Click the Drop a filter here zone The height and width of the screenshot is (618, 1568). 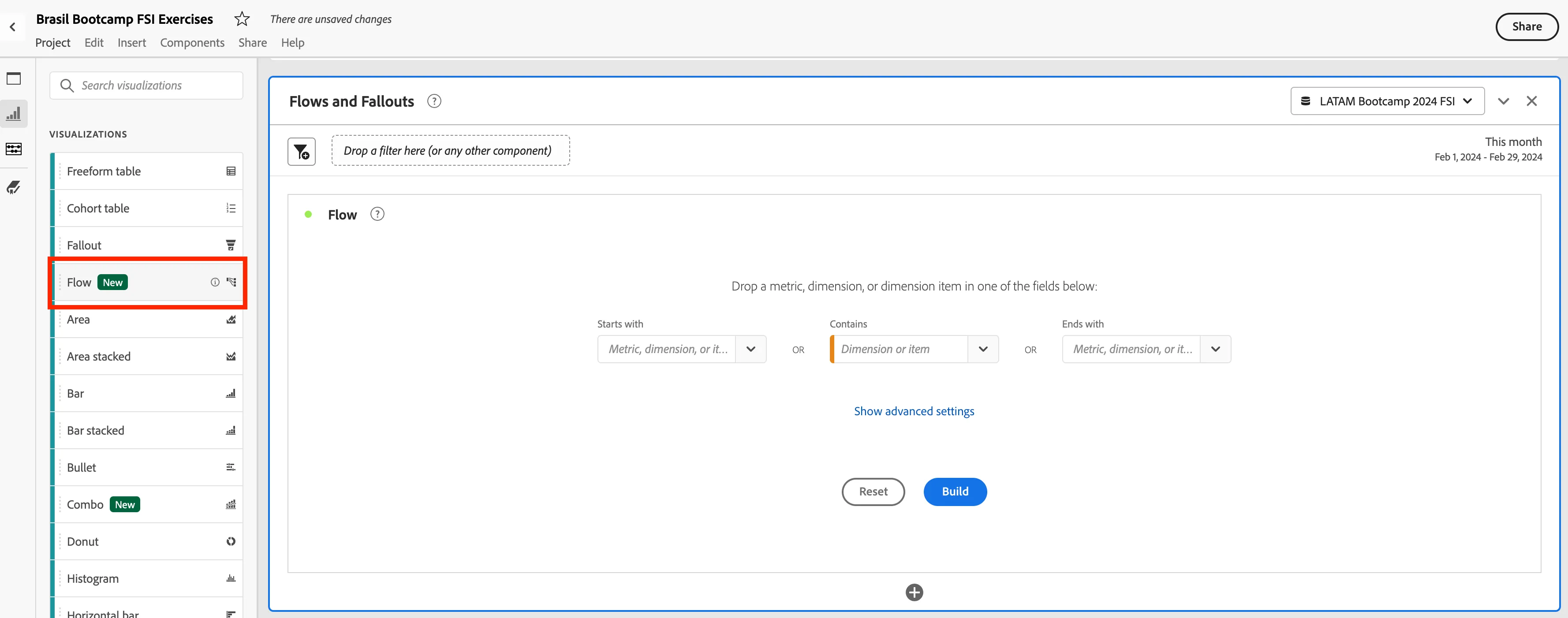pyautogui.click(x=451, y=151)
